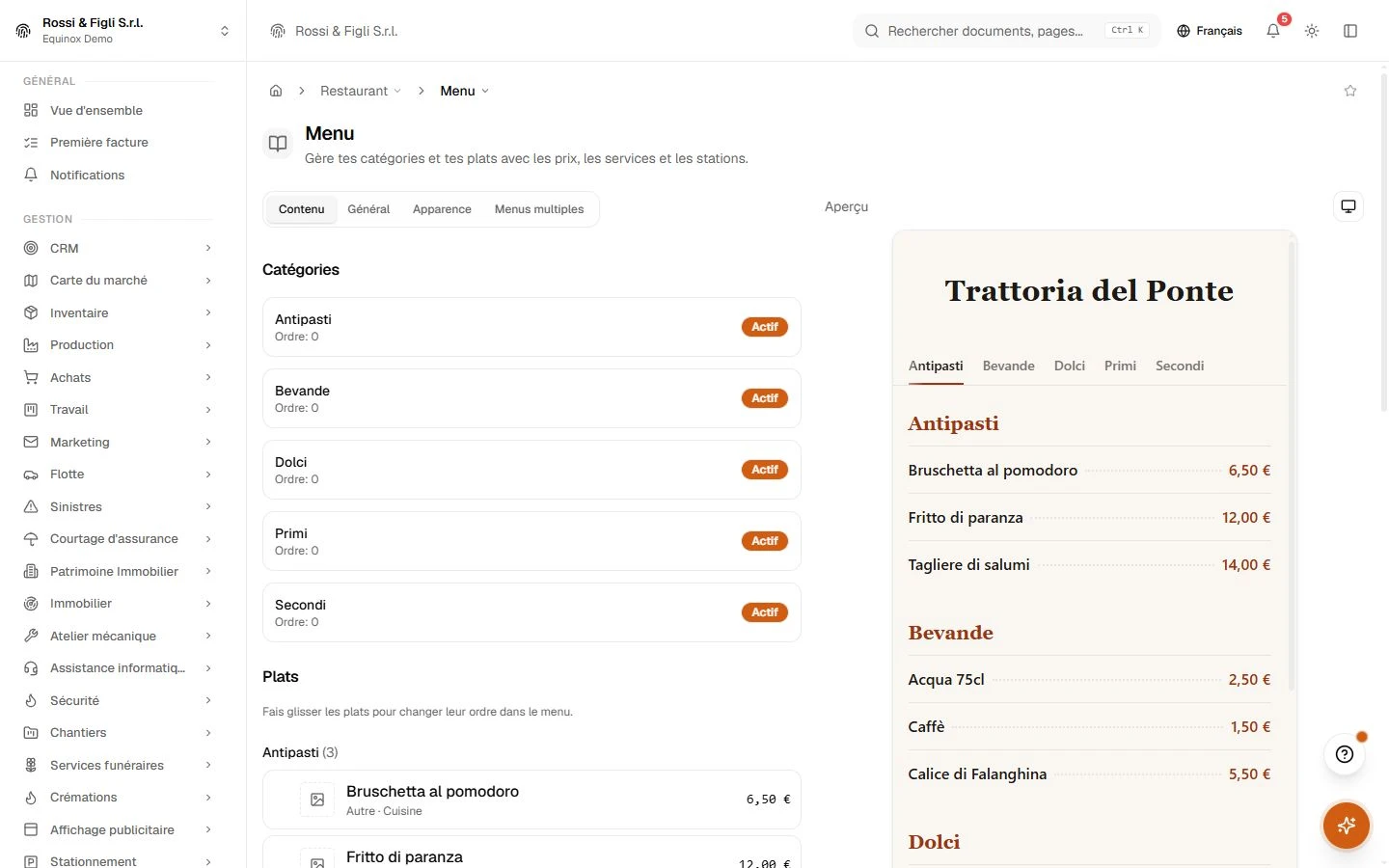
Task: Toggle the light/dark theme sun icon
Action: coord(1312,31)
